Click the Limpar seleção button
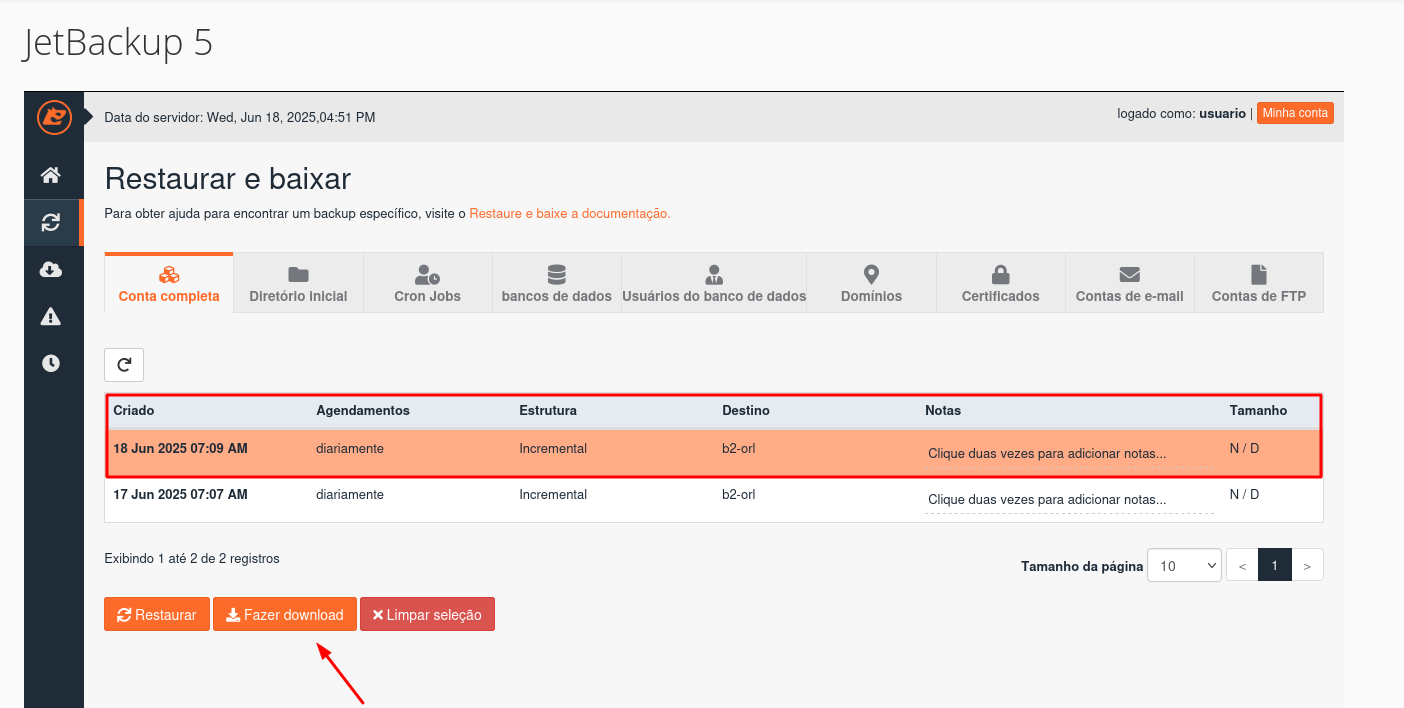Screen dimensions: 1404x708 click(x=427, y=615)
